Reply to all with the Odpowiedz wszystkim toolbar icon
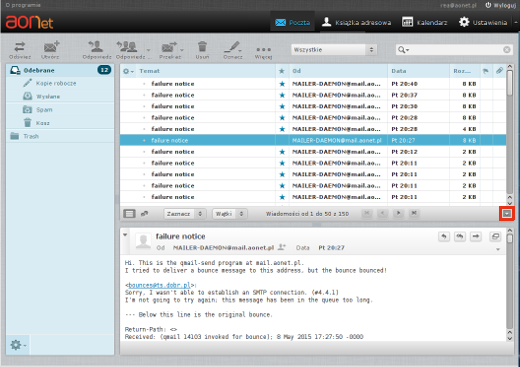This screenshot has width=520, height=367. tap(130, 50)
